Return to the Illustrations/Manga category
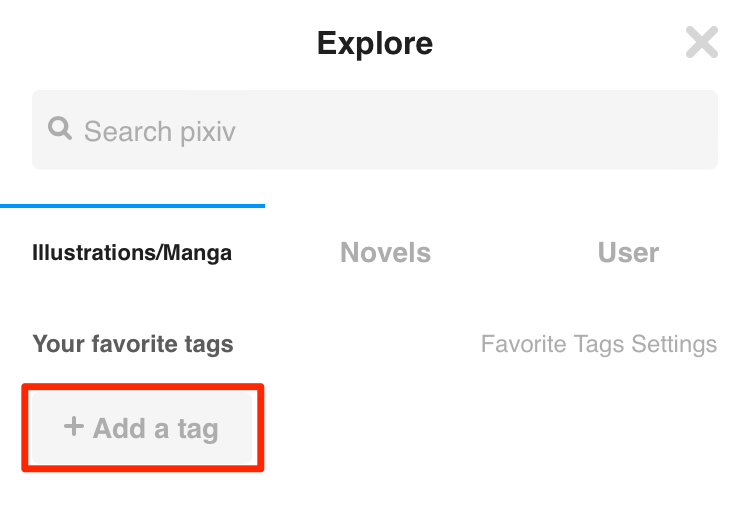The height and width of the screenshot is (512, 750). 132,253
